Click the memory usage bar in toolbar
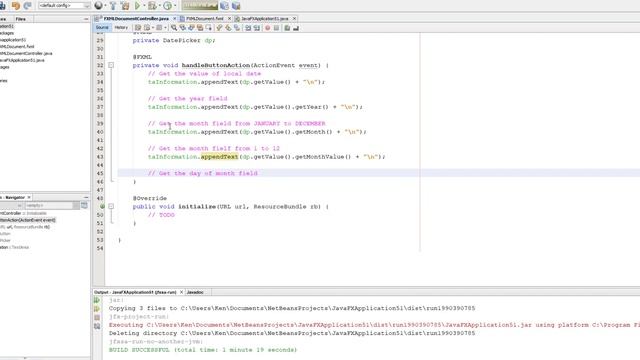The width and height of the screenshot is (640, 360). (x=200, y=6)
